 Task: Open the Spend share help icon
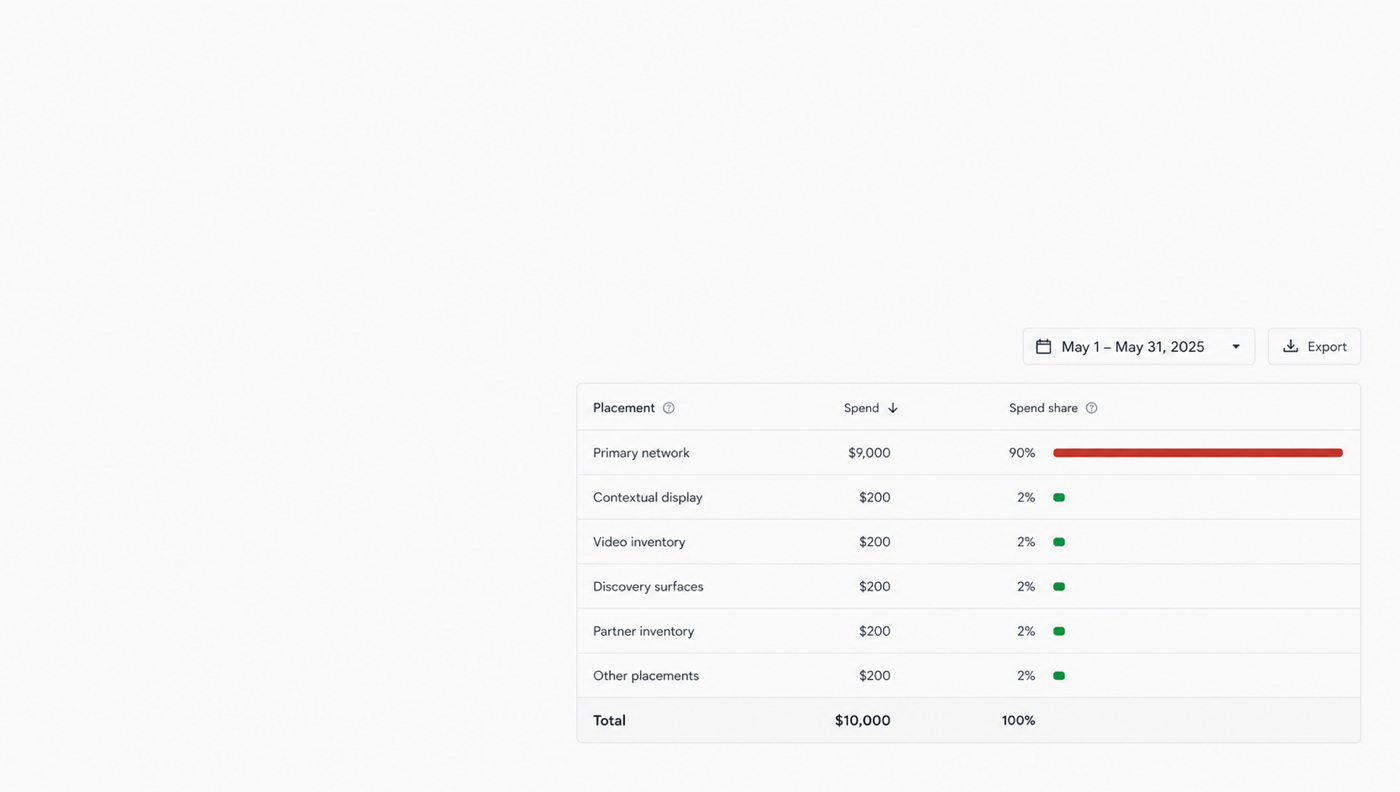coord(1091,408)
